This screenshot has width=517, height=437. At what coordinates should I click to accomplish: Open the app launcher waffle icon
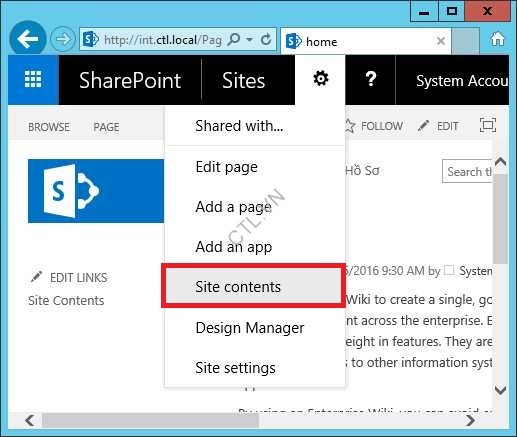[x=33, y=80]
